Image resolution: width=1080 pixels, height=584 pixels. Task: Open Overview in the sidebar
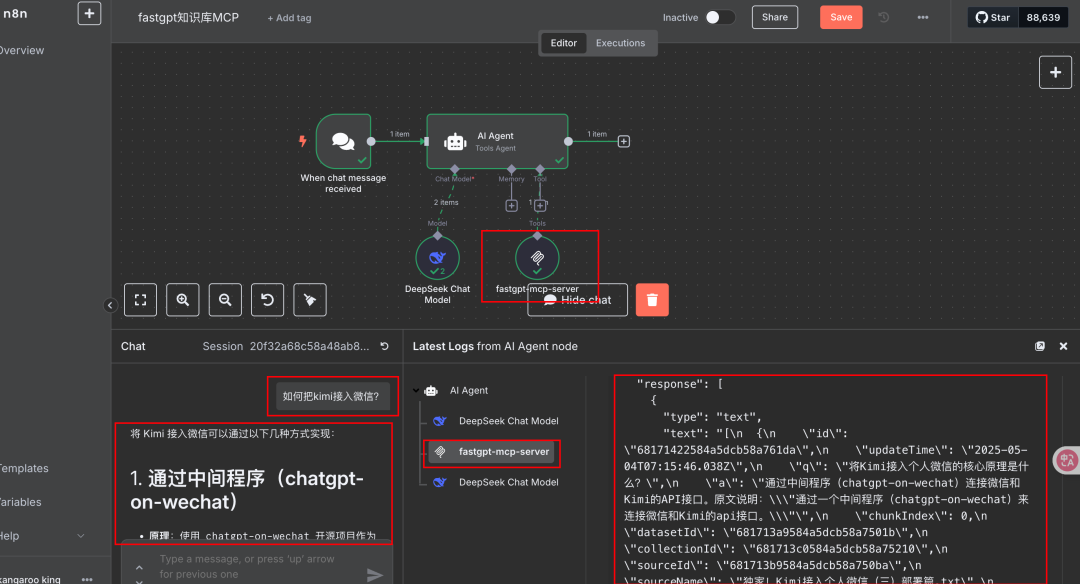tap(21, 50)
